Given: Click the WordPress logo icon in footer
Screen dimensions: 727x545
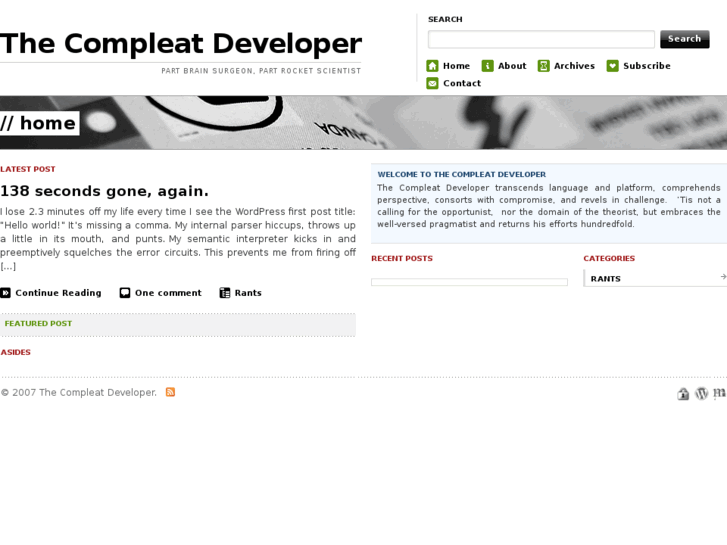Looking at the screenshot, I should [x=701, y=394].
